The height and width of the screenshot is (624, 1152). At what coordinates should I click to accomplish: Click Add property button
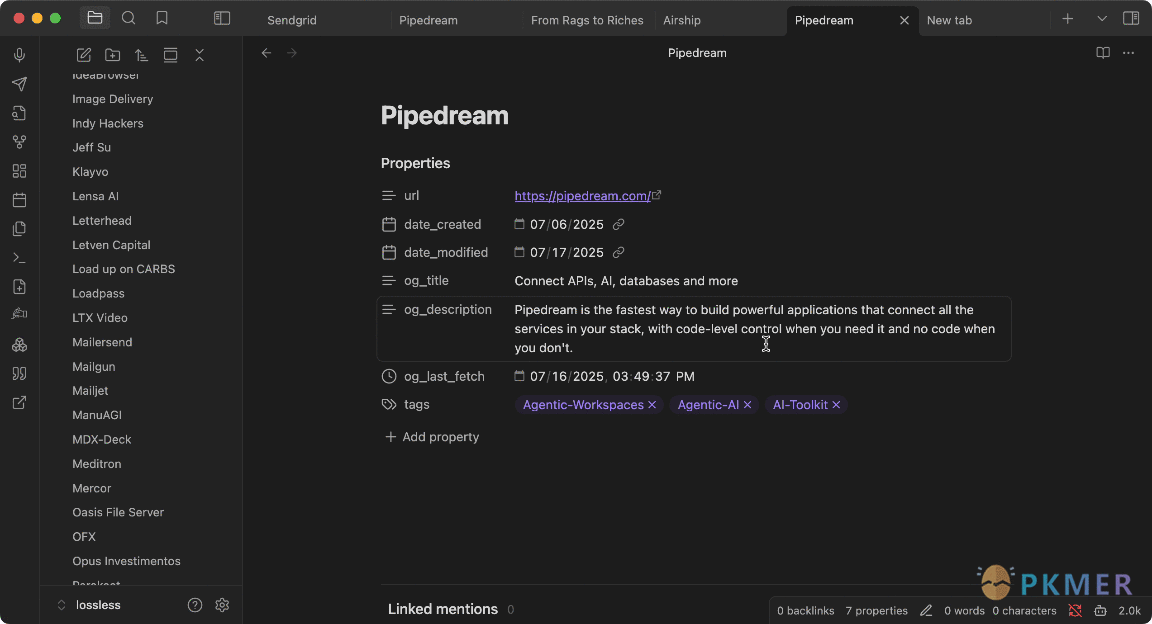[432, 437]
